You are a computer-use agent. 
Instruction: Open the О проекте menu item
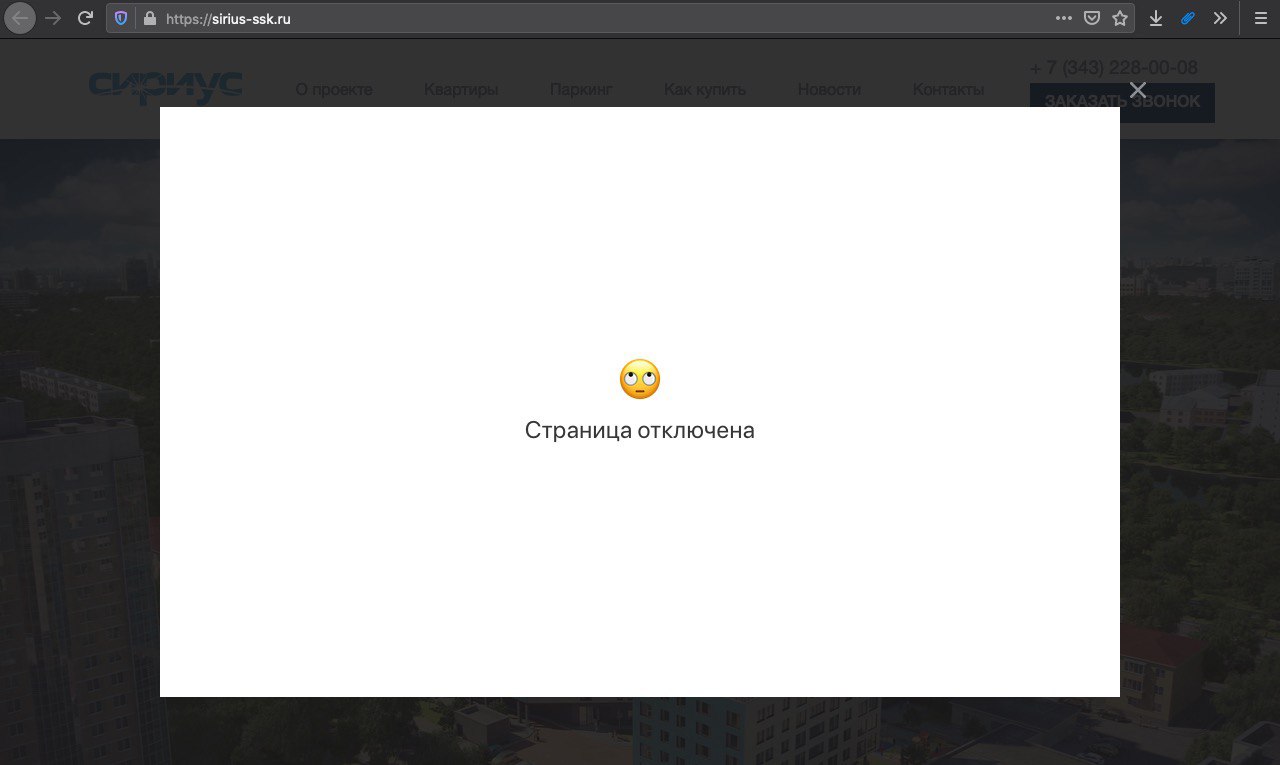click(x=334, y=89)
